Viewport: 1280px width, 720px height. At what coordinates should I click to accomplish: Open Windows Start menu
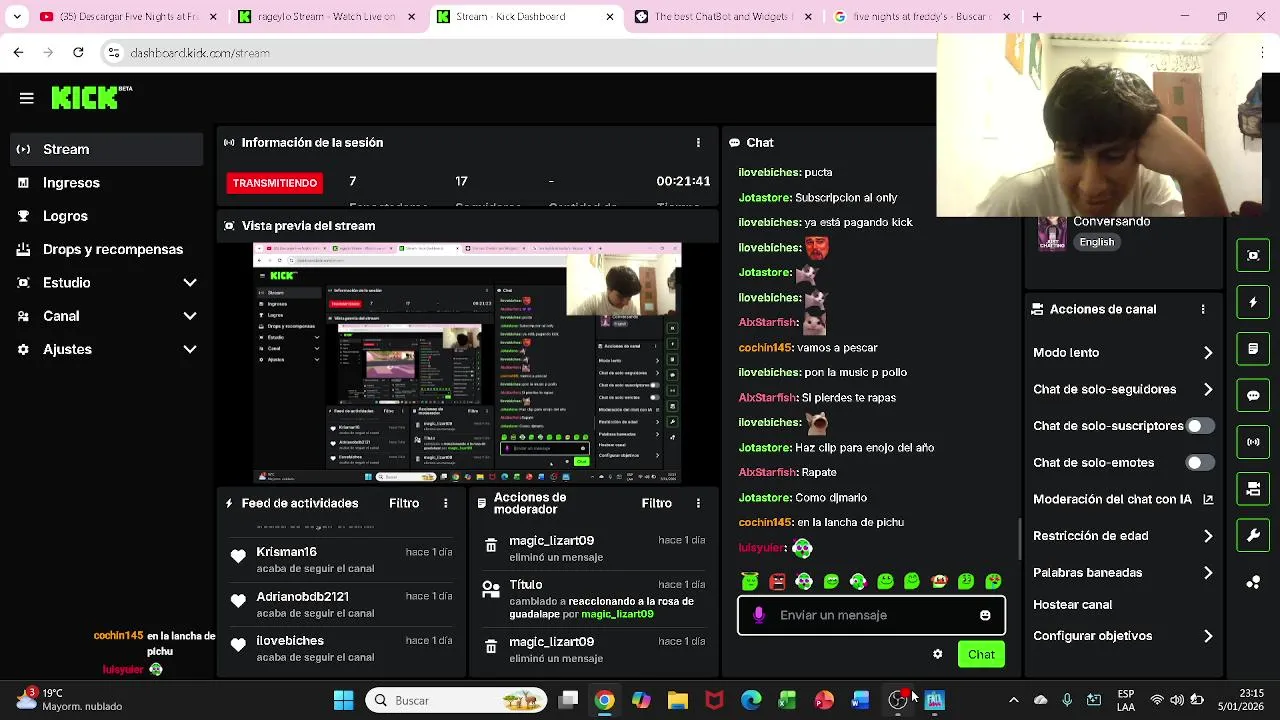tap(344, 700)
